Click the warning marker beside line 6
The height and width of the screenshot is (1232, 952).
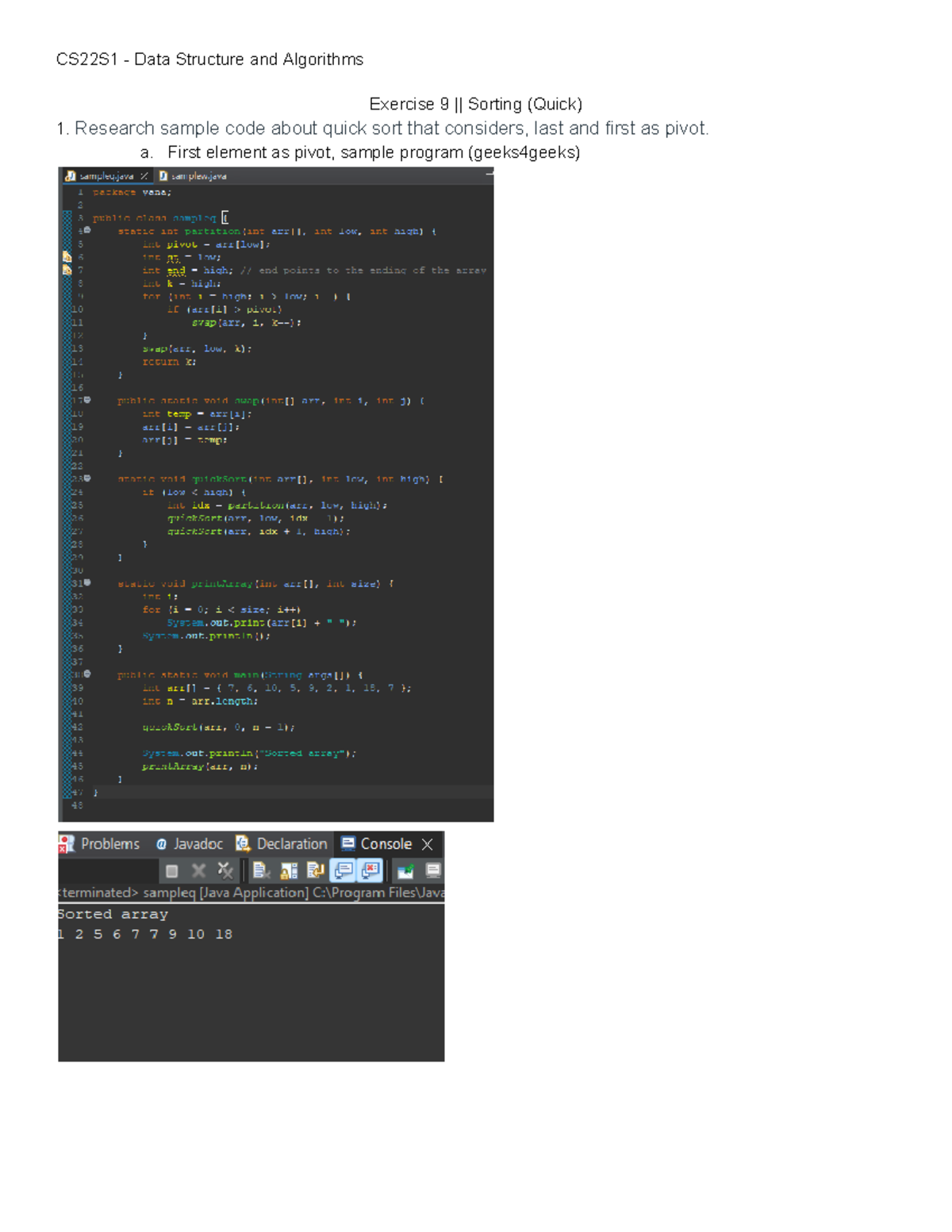pyautogui.click(x=68, y=256)
